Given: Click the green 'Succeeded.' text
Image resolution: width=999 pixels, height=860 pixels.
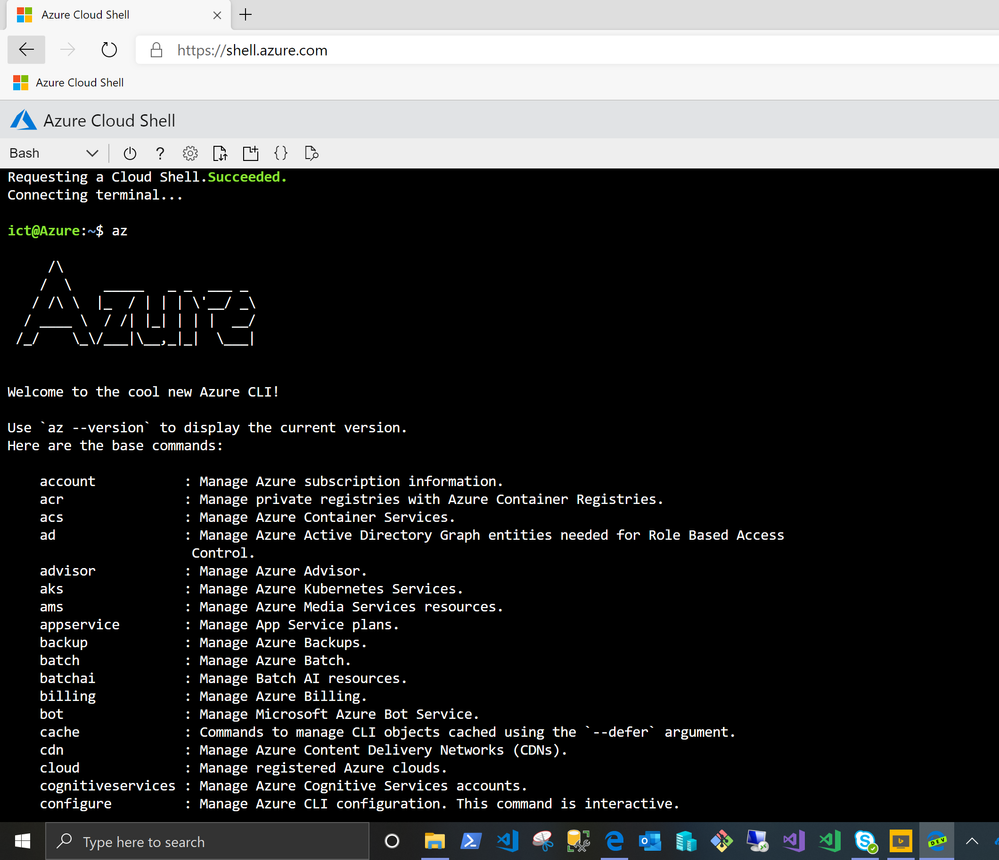Looking at the screenshot, I should (247, 177).
